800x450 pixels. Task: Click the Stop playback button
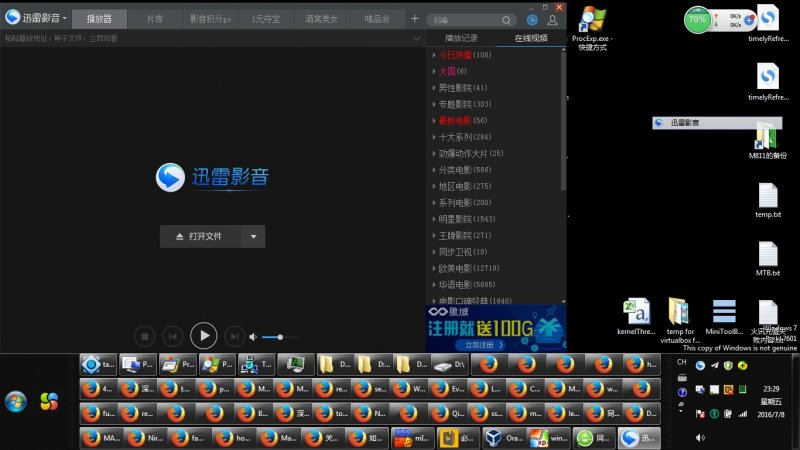[x=144, y=336]
